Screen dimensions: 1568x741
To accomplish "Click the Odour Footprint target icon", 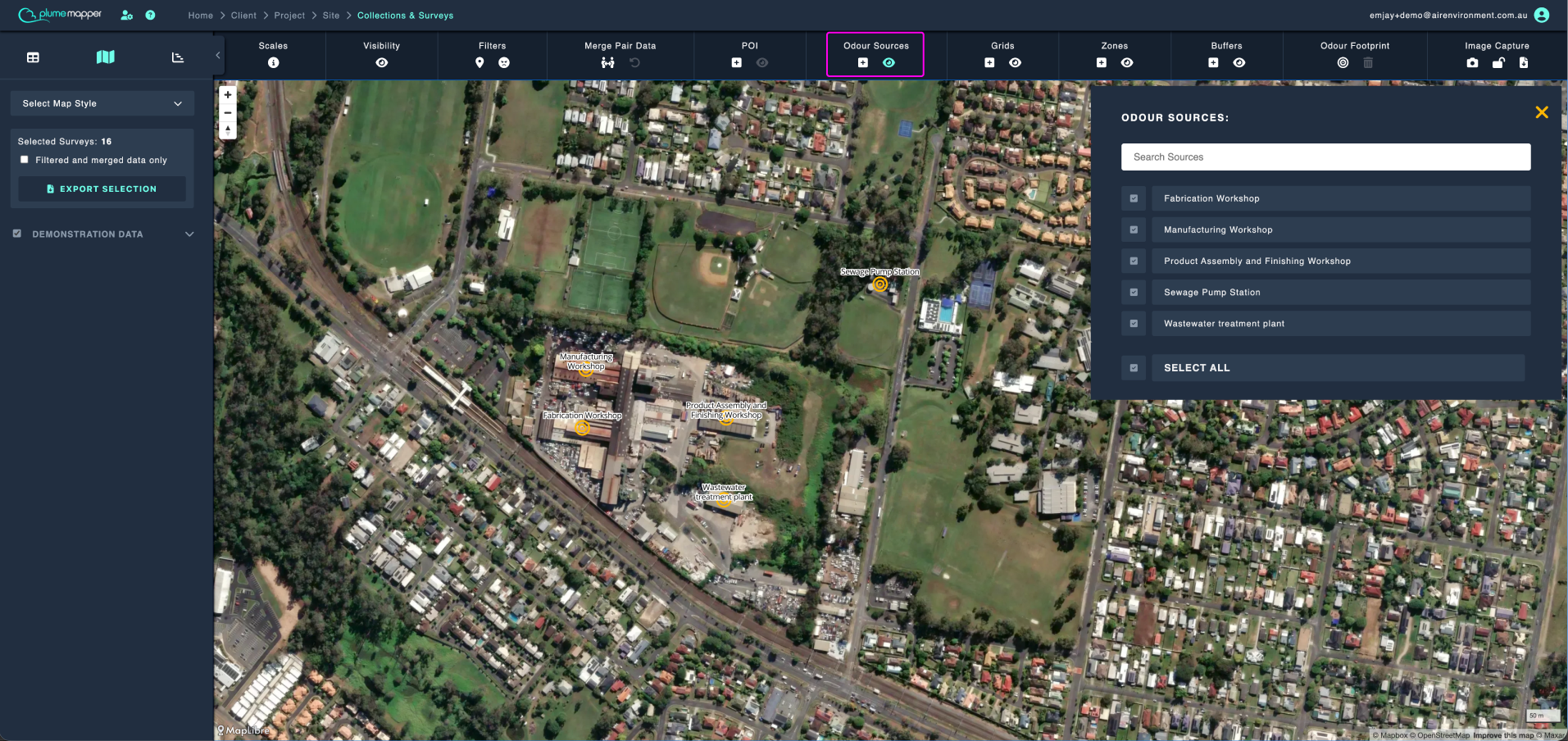I will (x=1343, y=62).
